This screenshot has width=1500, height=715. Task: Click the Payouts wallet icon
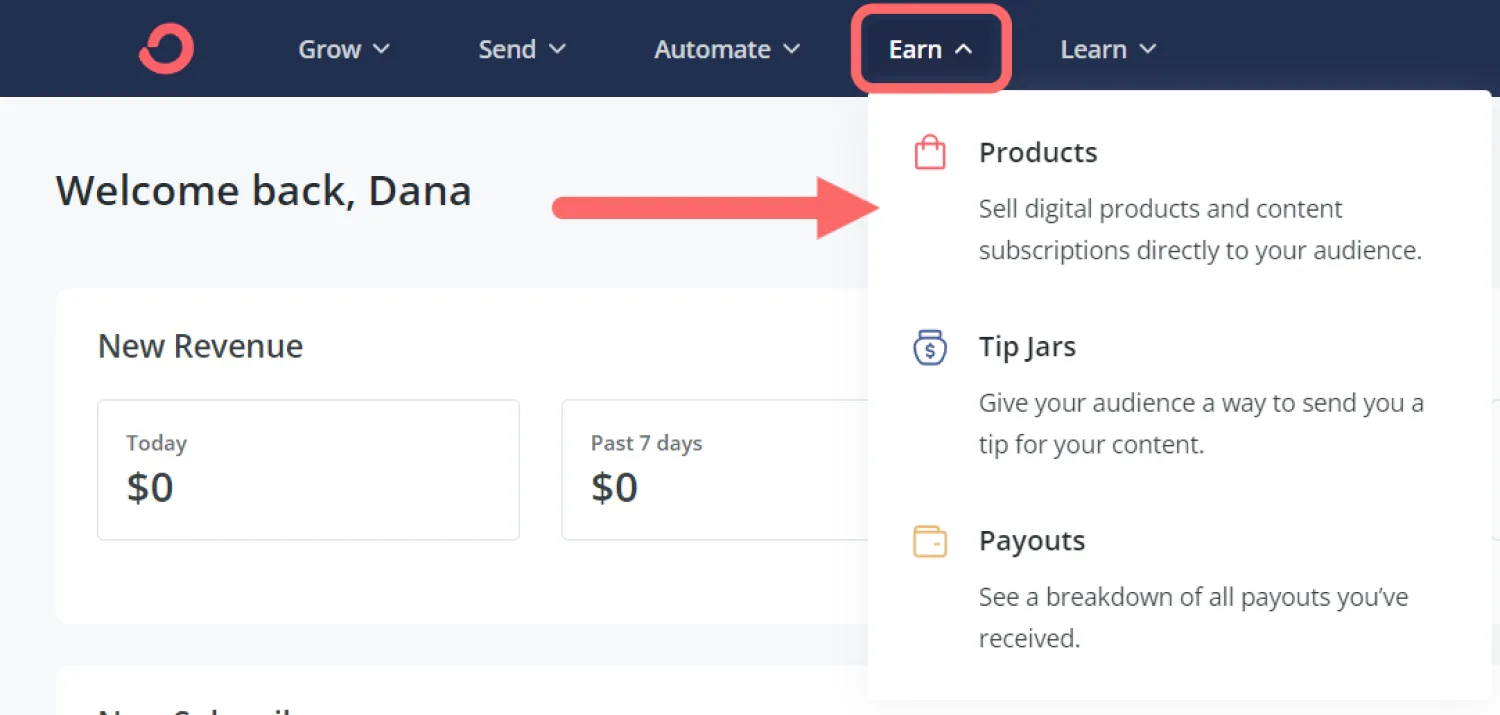930,541
